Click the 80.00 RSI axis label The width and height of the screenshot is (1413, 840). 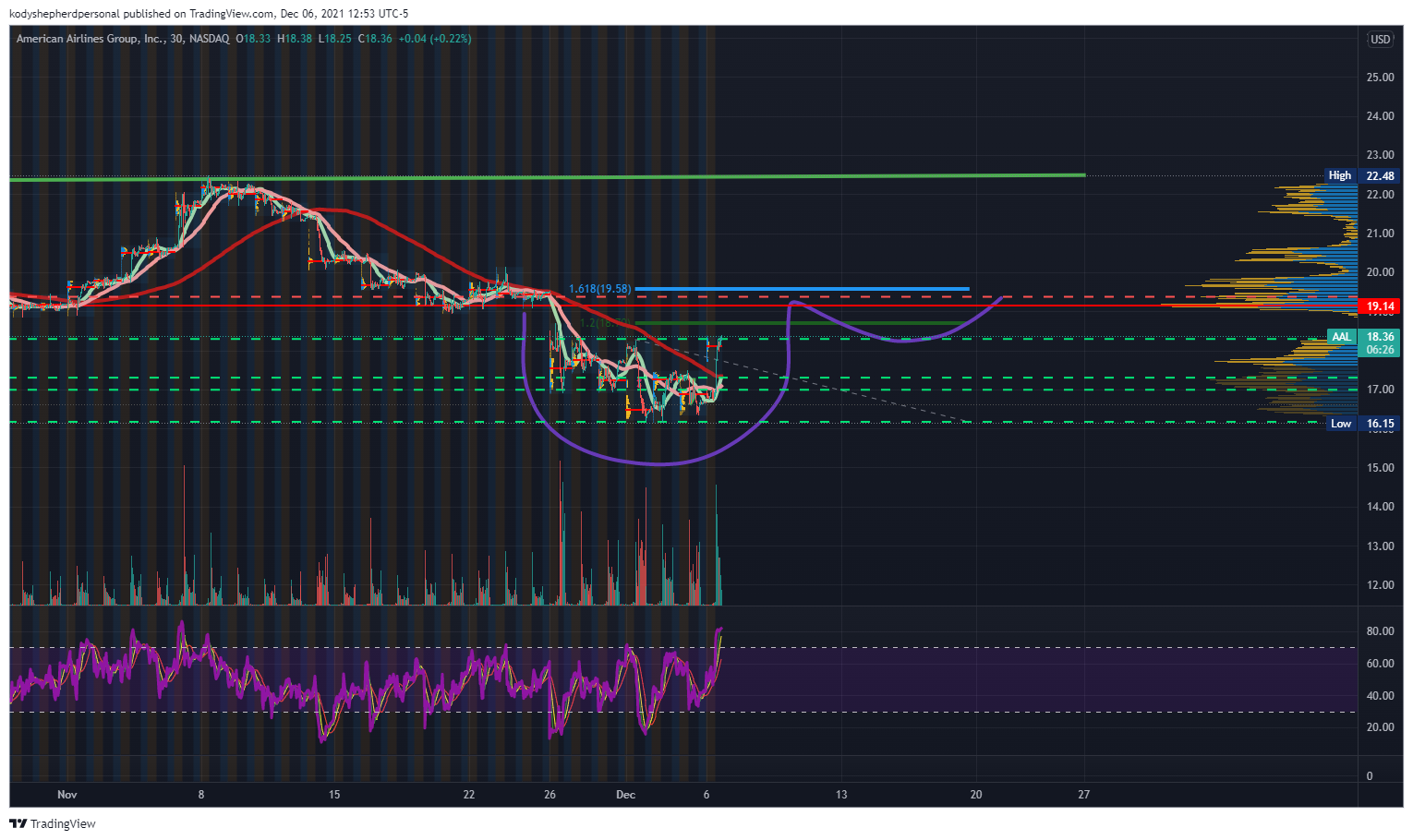point(1381,631)
